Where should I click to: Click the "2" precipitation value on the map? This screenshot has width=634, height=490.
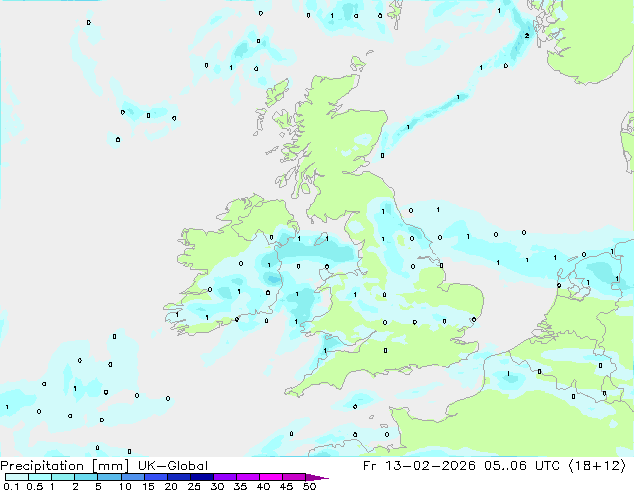pos(527,36)
